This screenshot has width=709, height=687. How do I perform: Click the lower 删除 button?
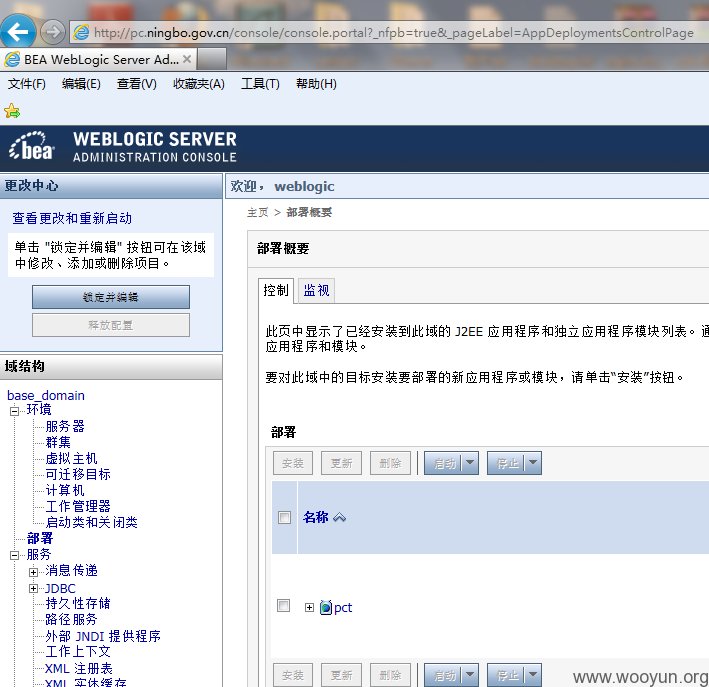click(390, 675)
